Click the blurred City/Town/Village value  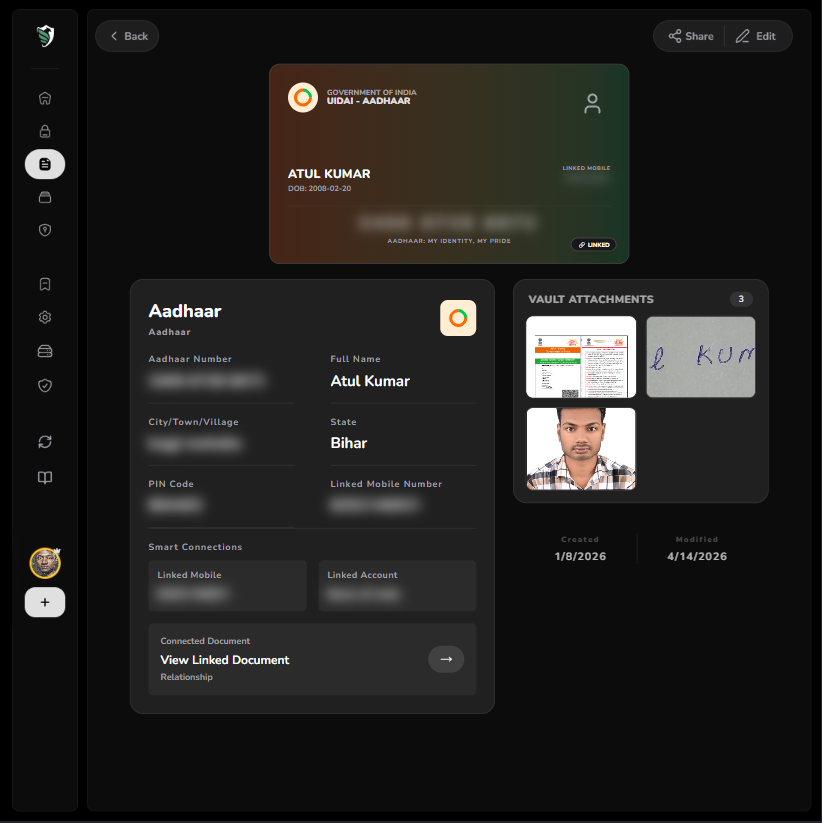(x=195, y=444)
